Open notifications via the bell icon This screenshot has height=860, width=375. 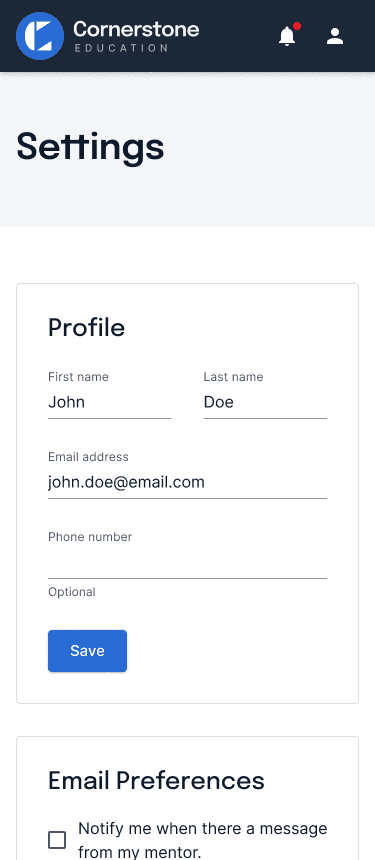point(287,36)
